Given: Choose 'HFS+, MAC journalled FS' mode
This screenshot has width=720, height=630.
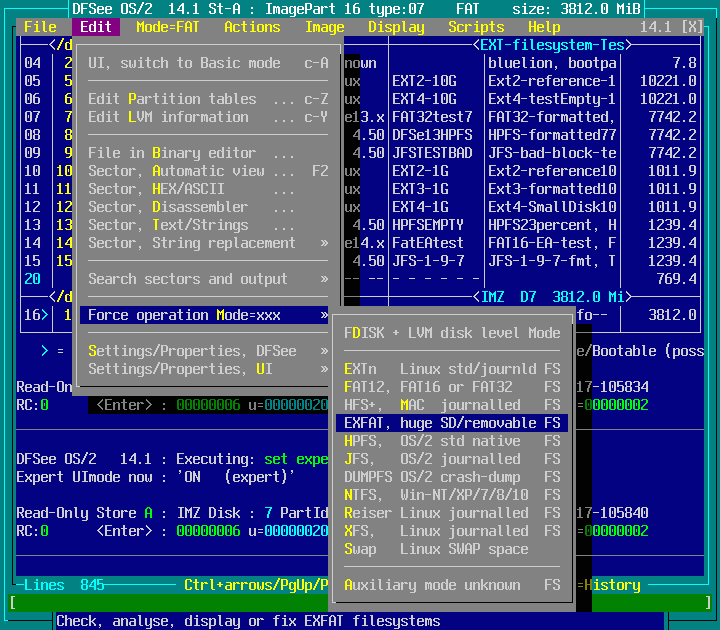Looking at the screenshot, I should pyautogui.click(x=452, y=405).
